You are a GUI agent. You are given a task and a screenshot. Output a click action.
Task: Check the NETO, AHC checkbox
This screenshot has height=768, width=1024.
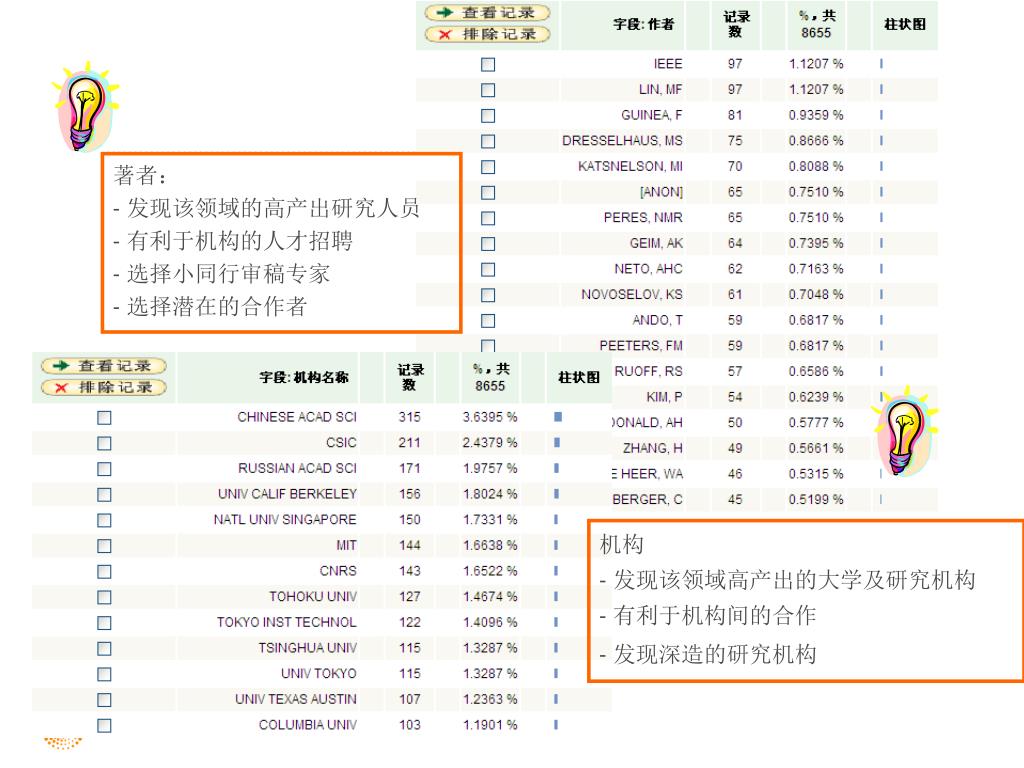pyautogui.click(x=488, y=269)
